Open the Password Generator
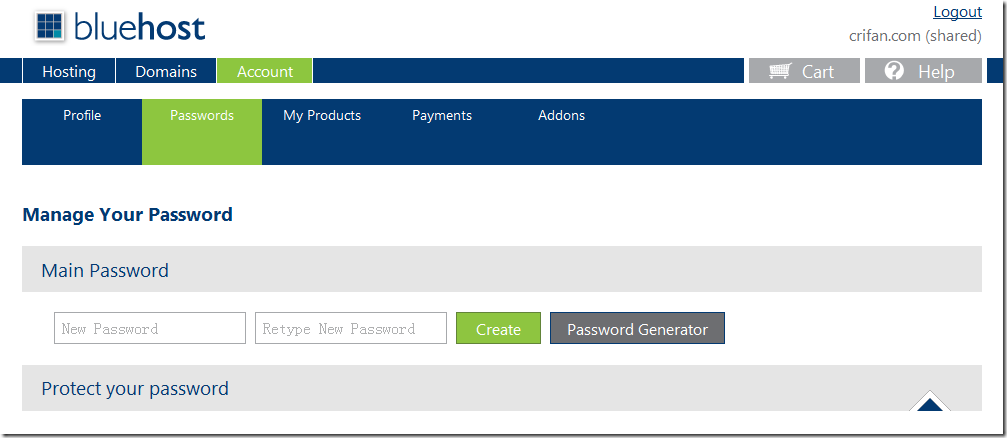This screenshot has width=1007, height=438. point(637,329)
